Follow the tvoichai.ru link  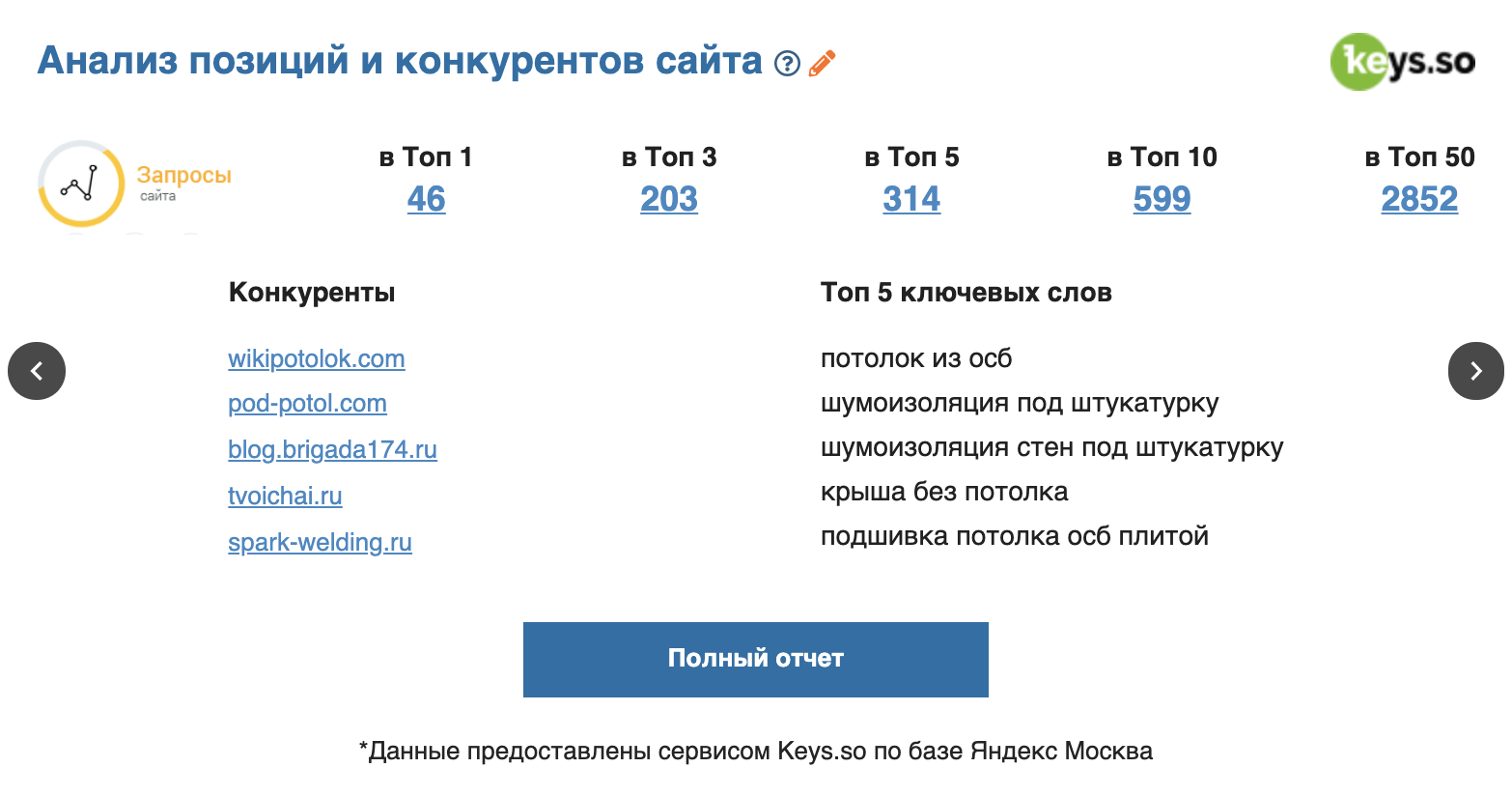click(x=285, y=496)
